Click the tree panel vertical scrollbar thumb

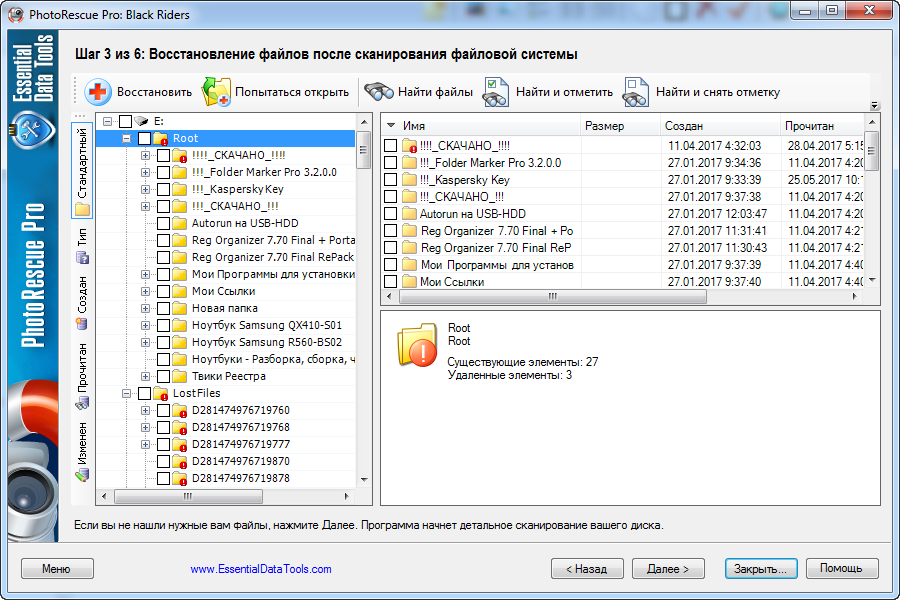363,150
